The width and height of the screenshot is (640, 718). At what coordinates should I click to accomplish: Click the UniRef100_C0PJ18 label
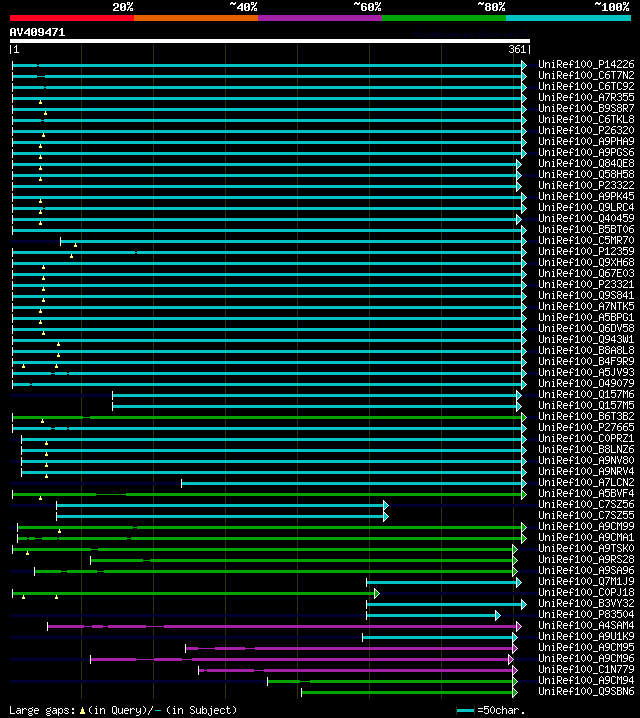[586, 592]
